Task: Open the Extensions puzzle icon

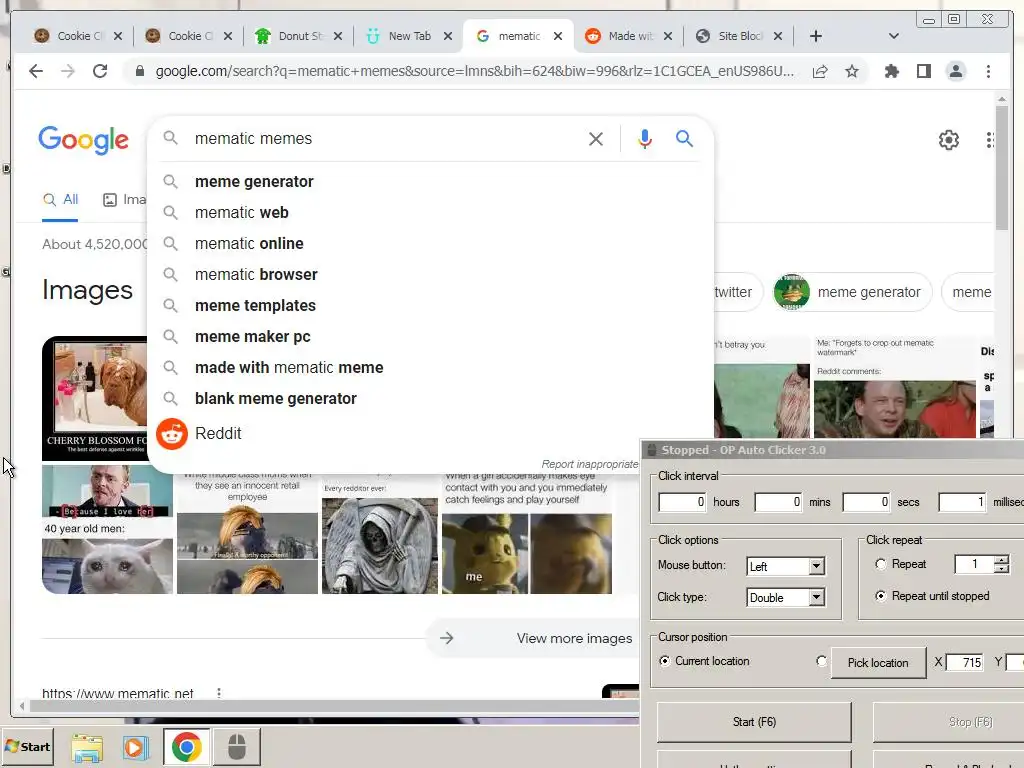Action: [x=891, y=71]
